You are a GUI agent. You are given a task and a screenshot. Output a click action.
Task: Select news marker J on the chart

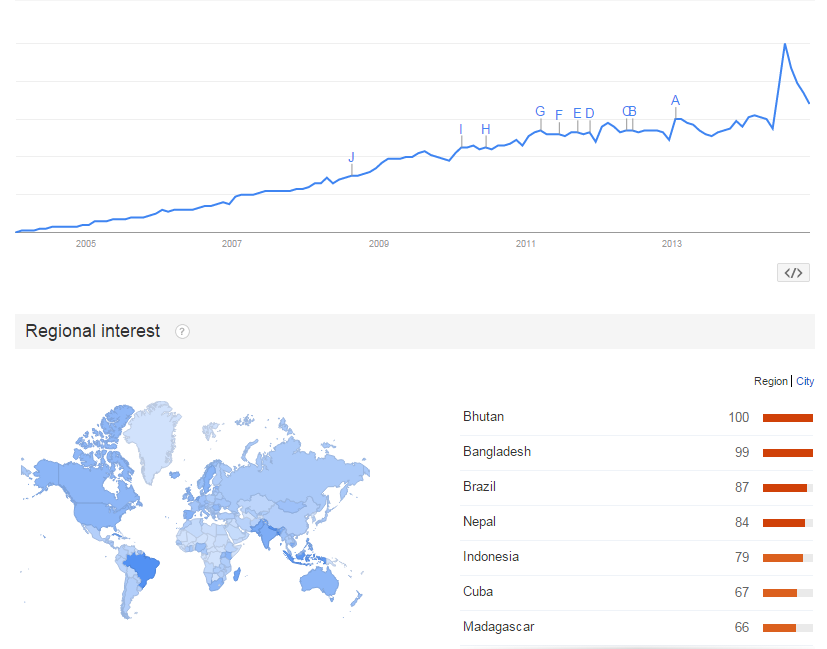click(351, 157)
